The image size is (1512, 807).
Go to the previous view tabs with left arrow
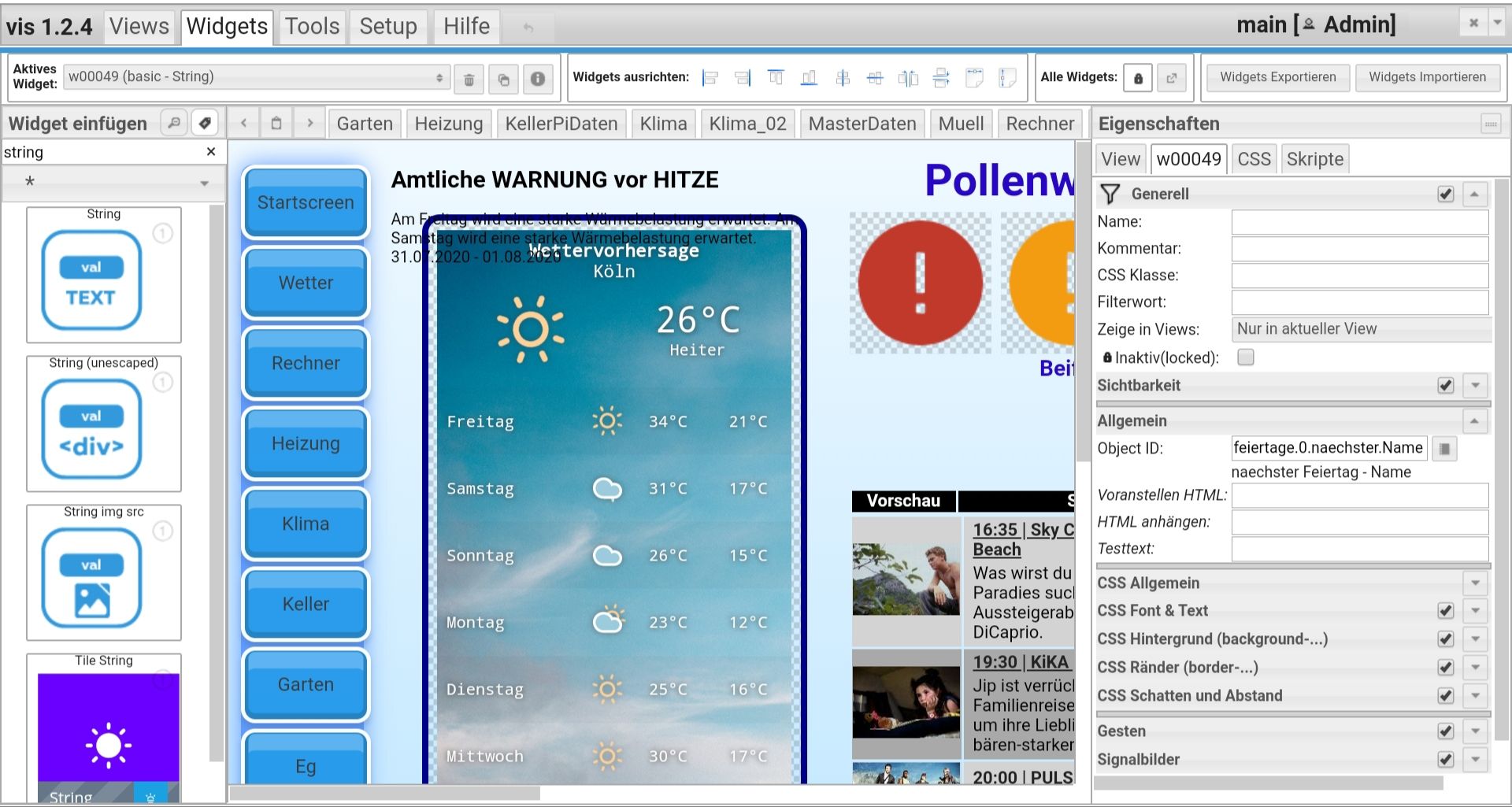[244, 123]
